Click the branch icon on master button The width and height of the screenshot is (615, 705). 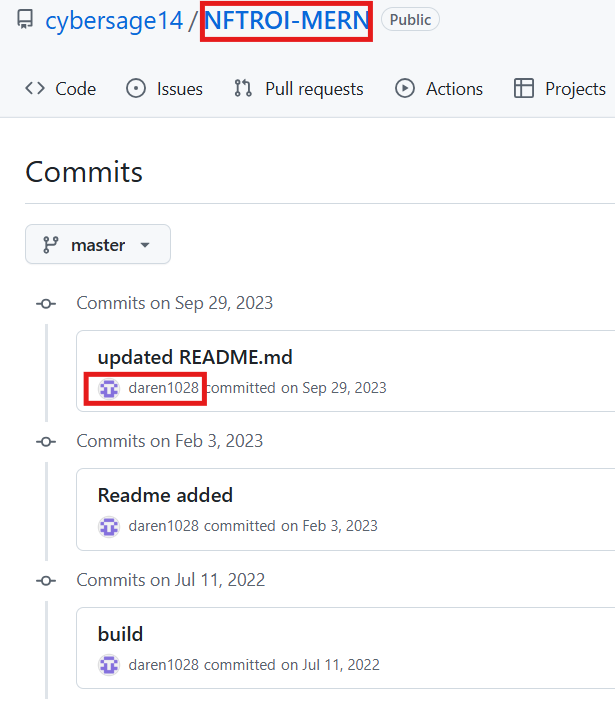(x=50, y=245)
